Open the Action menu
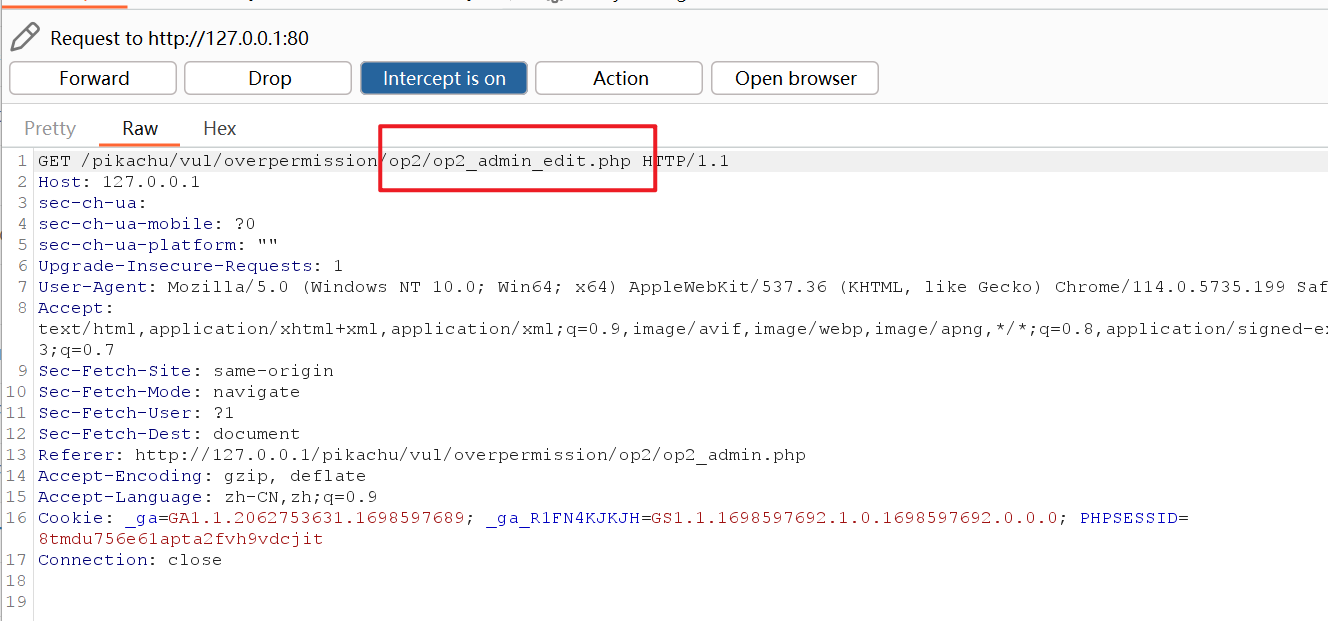Screen dimensions: 1328x621 (x=620, y=78)
